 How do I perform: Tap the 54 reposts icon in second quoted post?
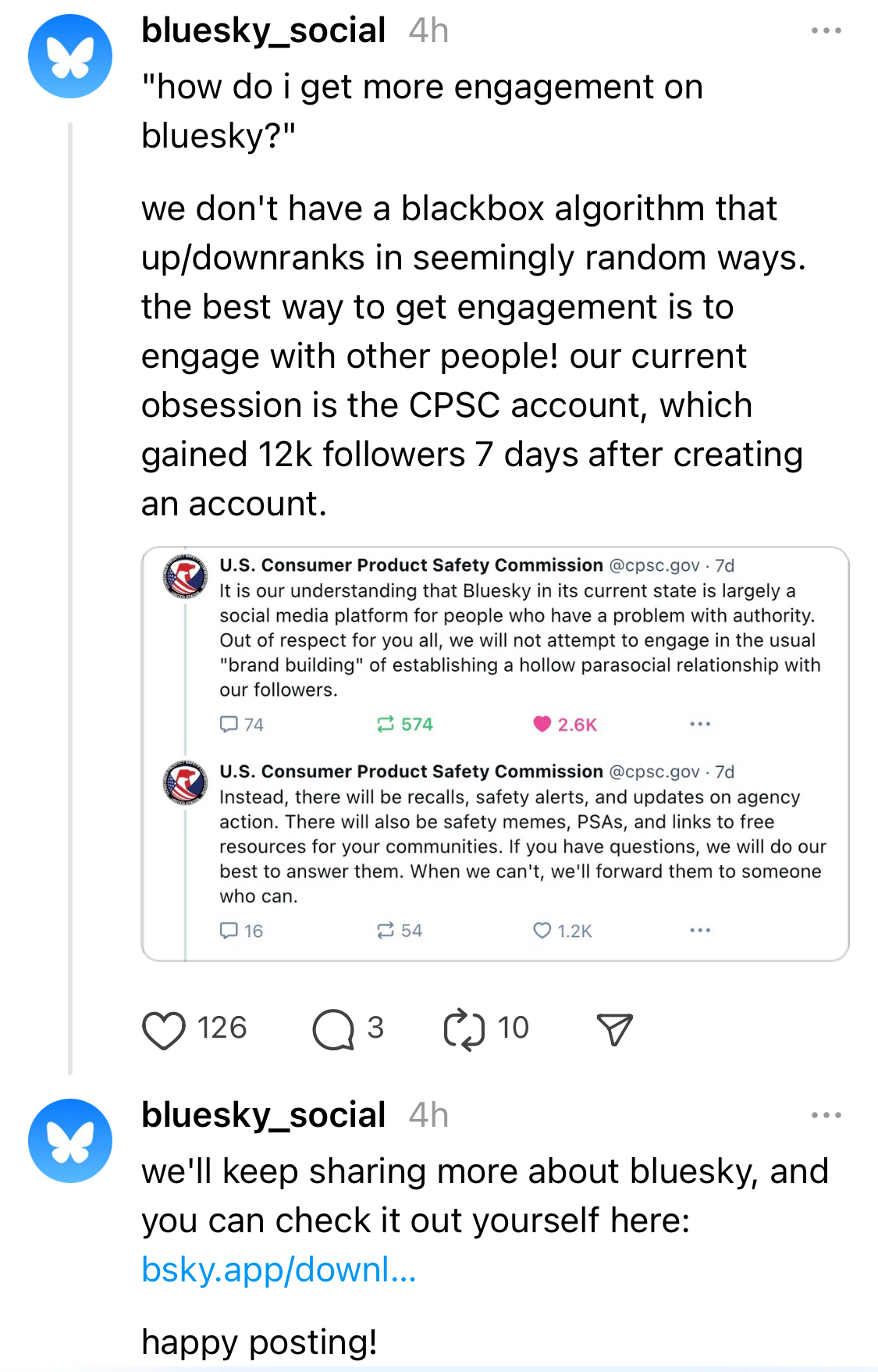click(386, 930)
